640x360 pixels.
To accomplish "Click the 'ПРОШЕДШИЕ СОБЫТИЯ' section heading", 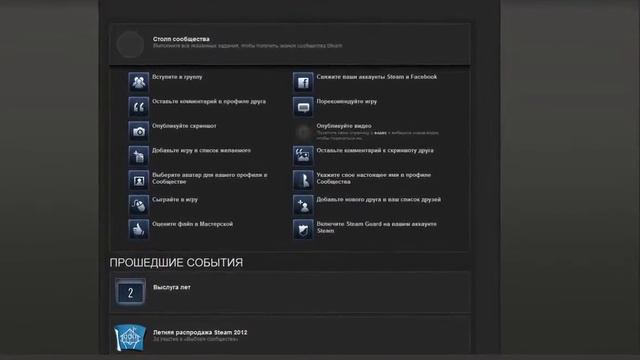I will tap(176, 262).
